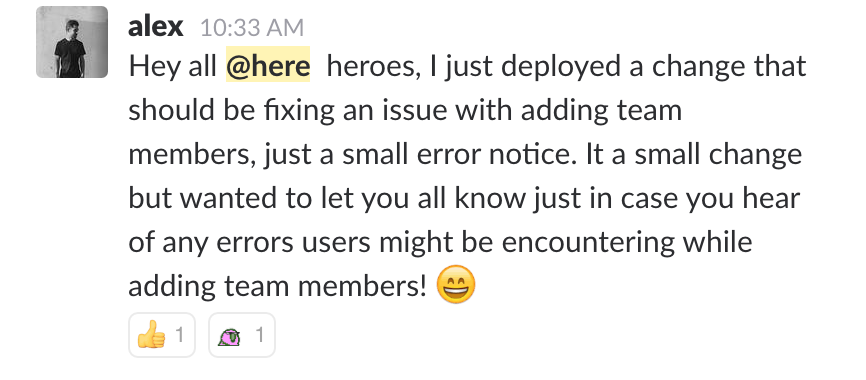Open alex's profile photo avatar
Viewport: 866px width, 380px height.
(72, 42)
